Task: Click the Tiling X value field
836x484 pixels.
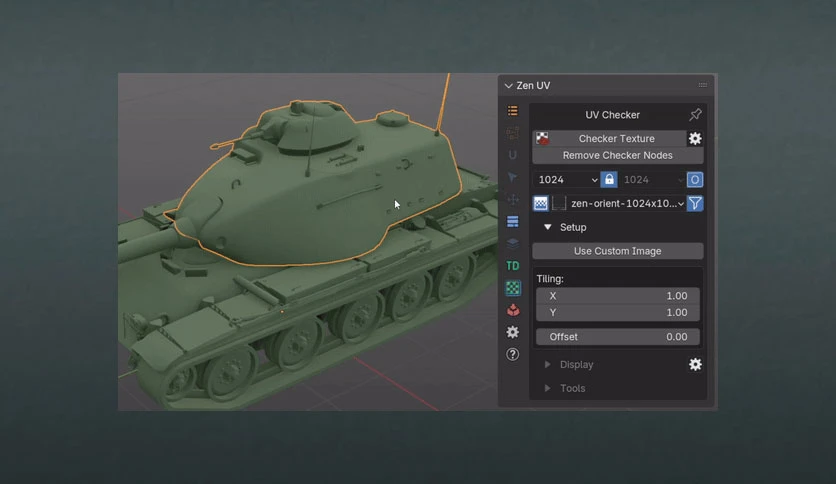Action: tap(617, 296)
